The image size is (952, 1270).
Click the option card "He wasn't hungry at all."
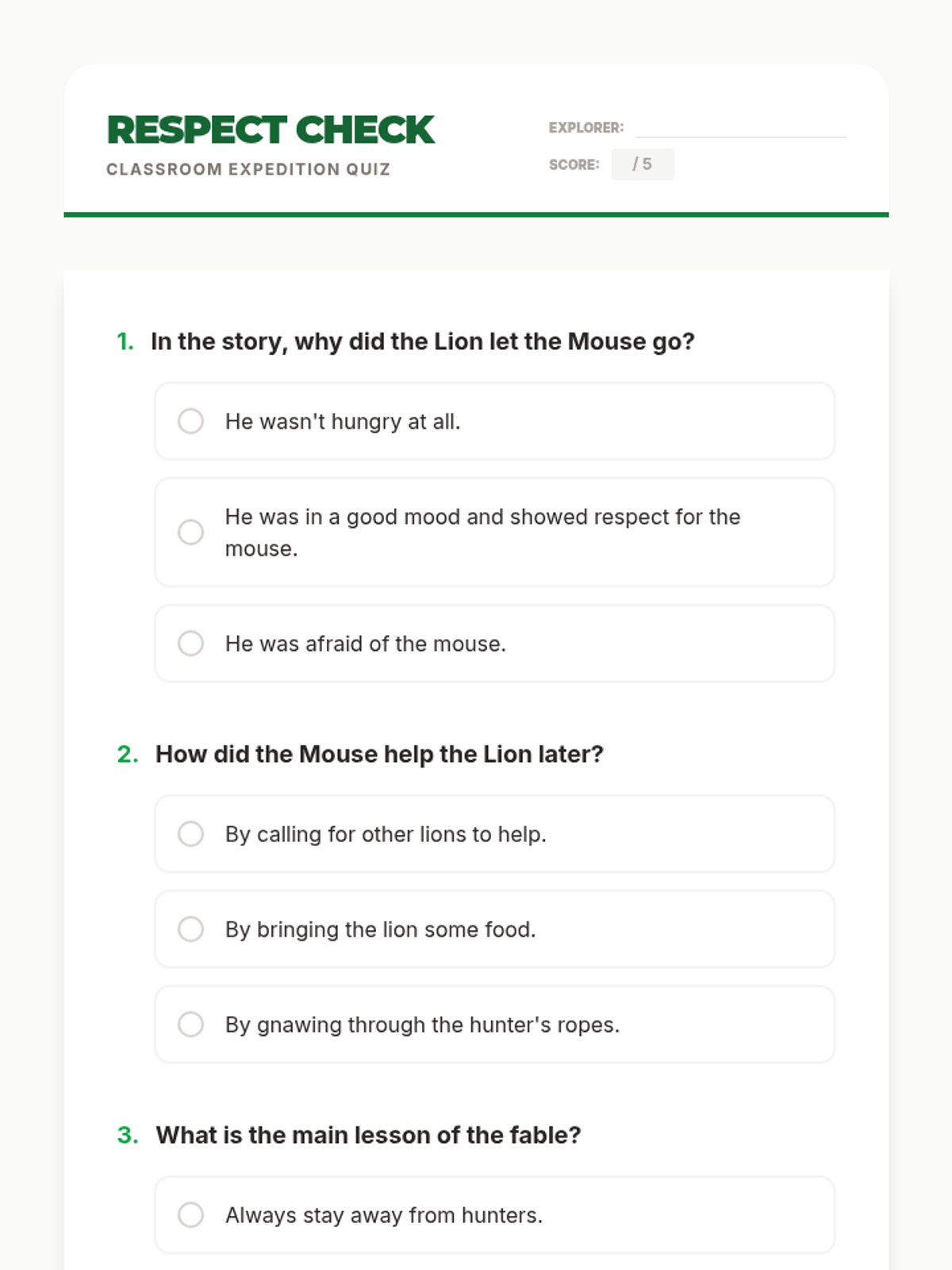495,421
